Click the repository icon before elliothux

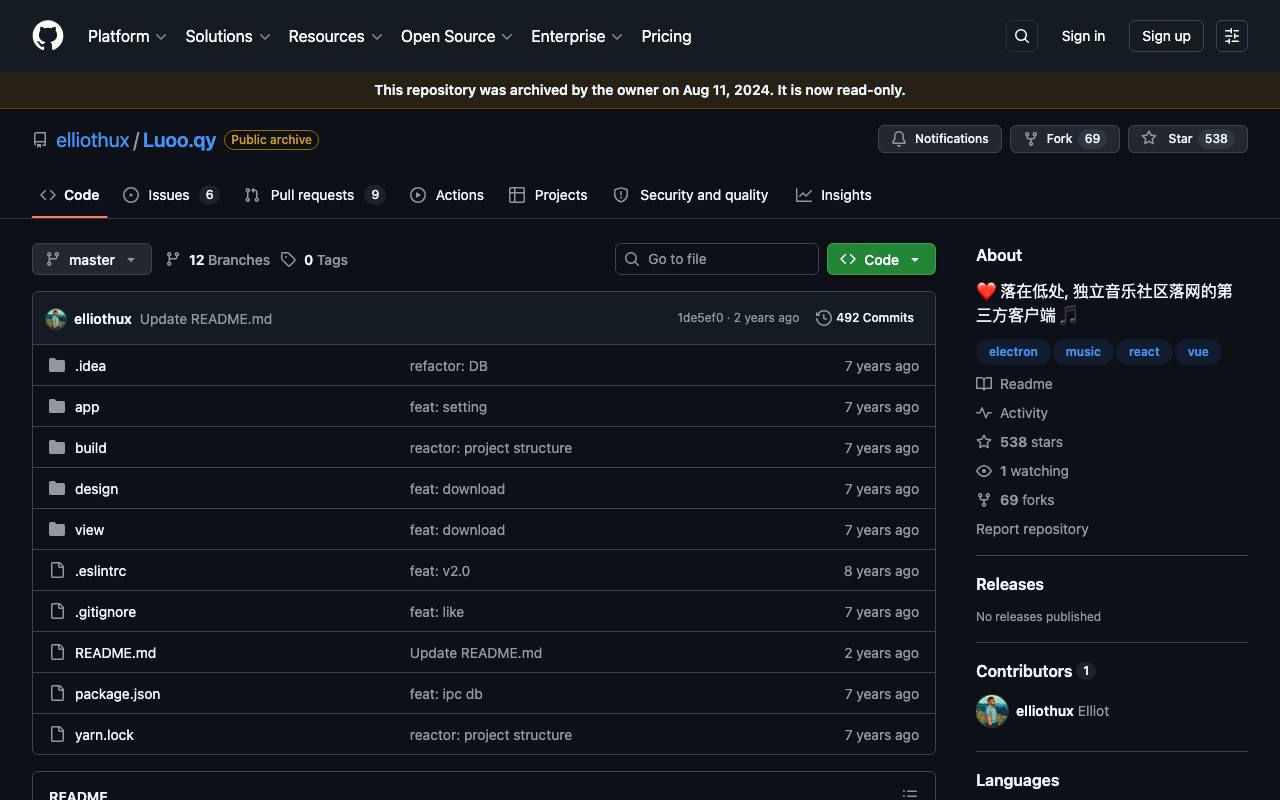[40, 140]
